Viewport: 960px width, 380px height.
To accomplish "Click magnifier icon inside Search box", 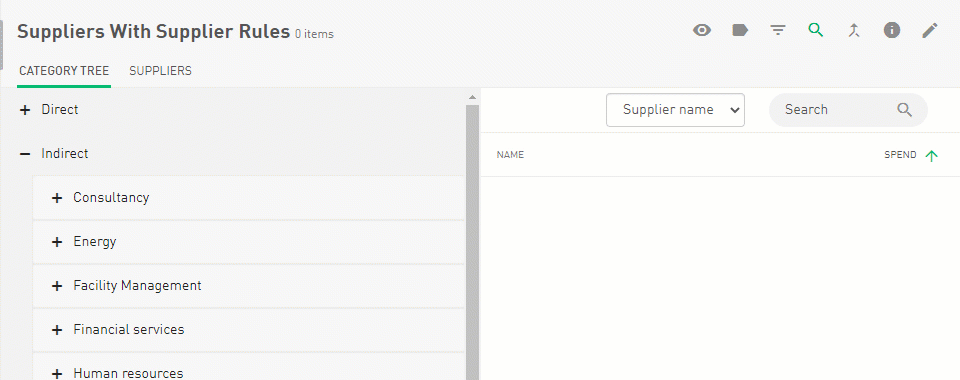I will [x=905, y=110].
